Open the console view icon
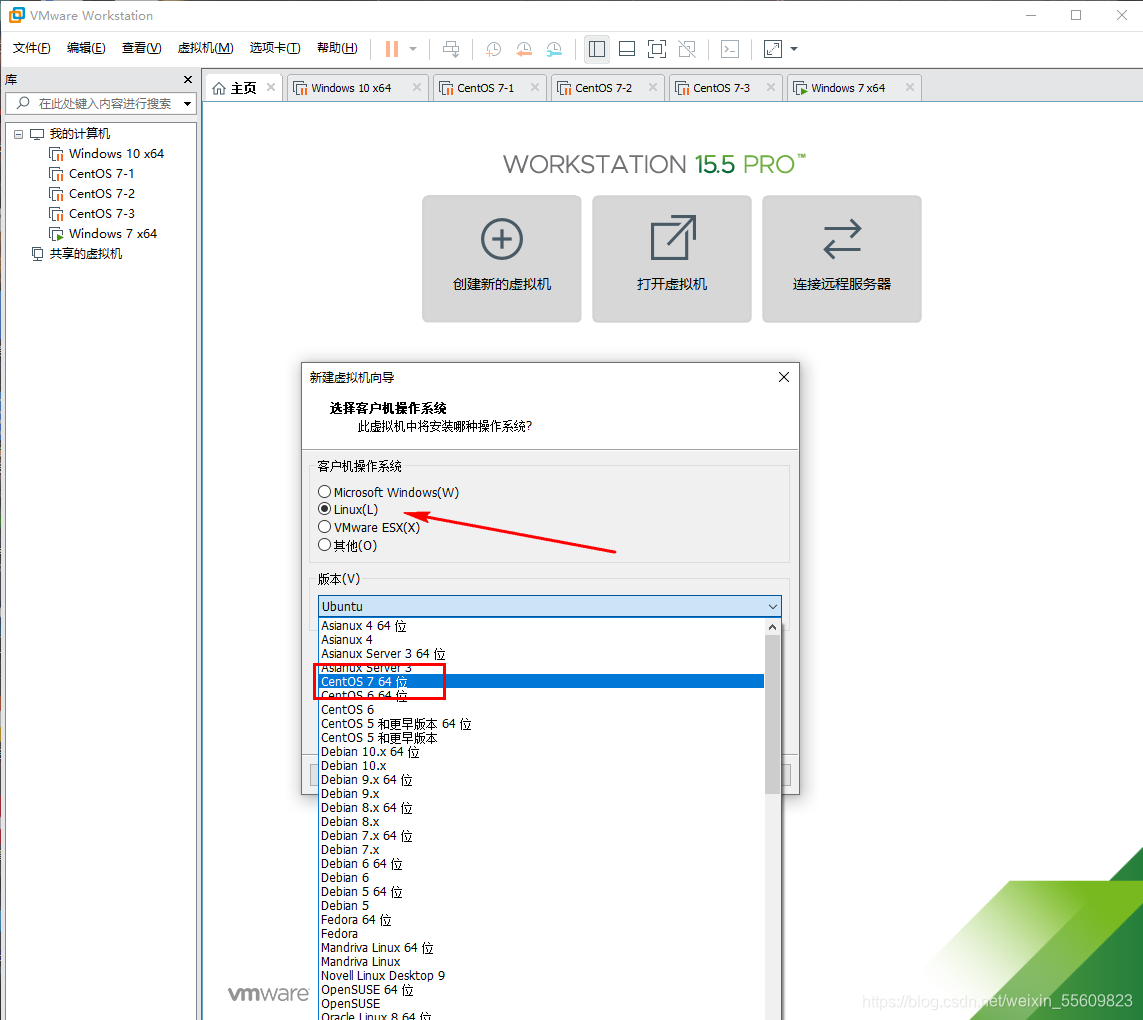The image size is (1143, 1020). (x=730, y=49)
